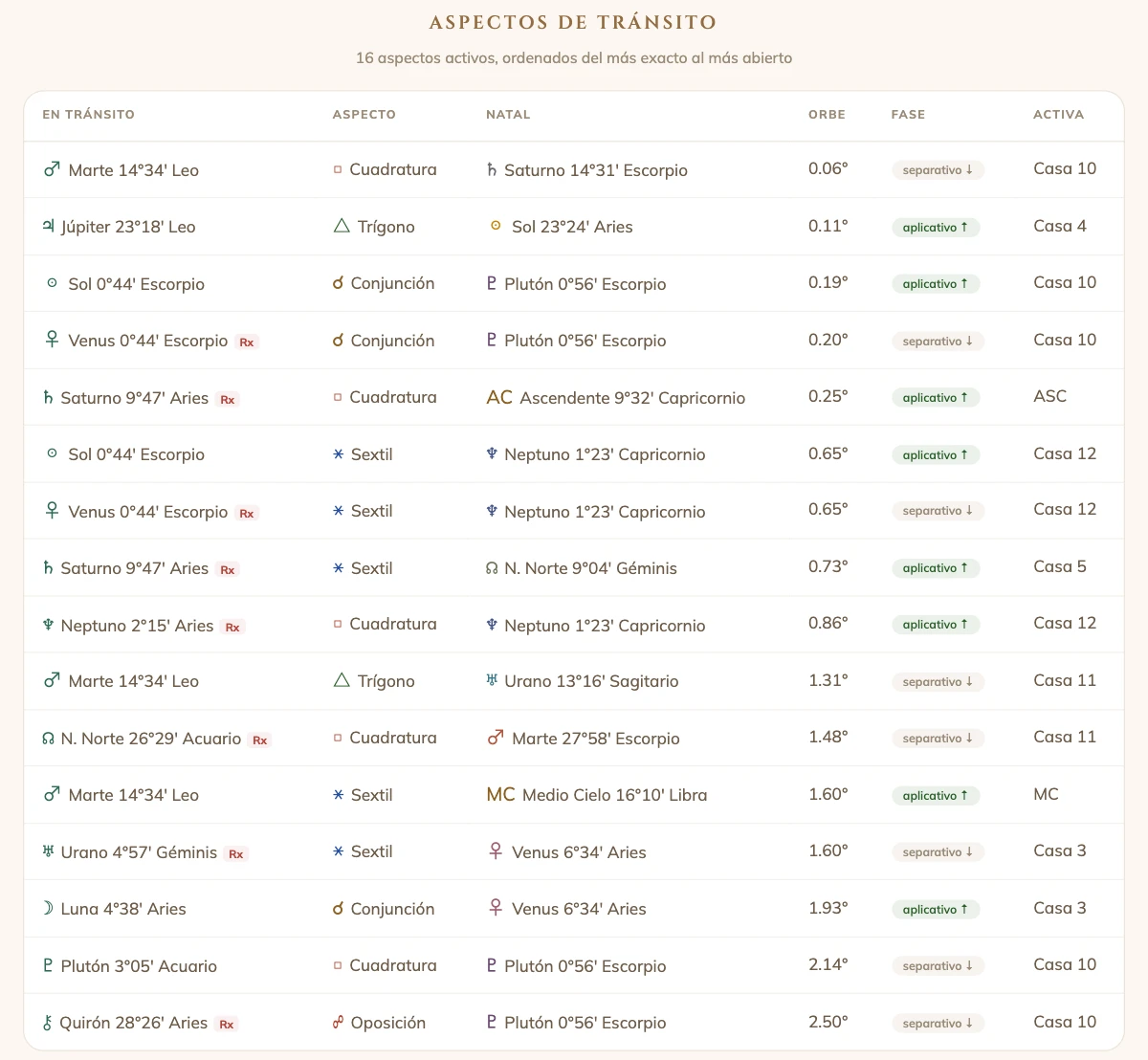Select the Neptune glyph beside Neptuno 2°15' Aries

(48, 625)
